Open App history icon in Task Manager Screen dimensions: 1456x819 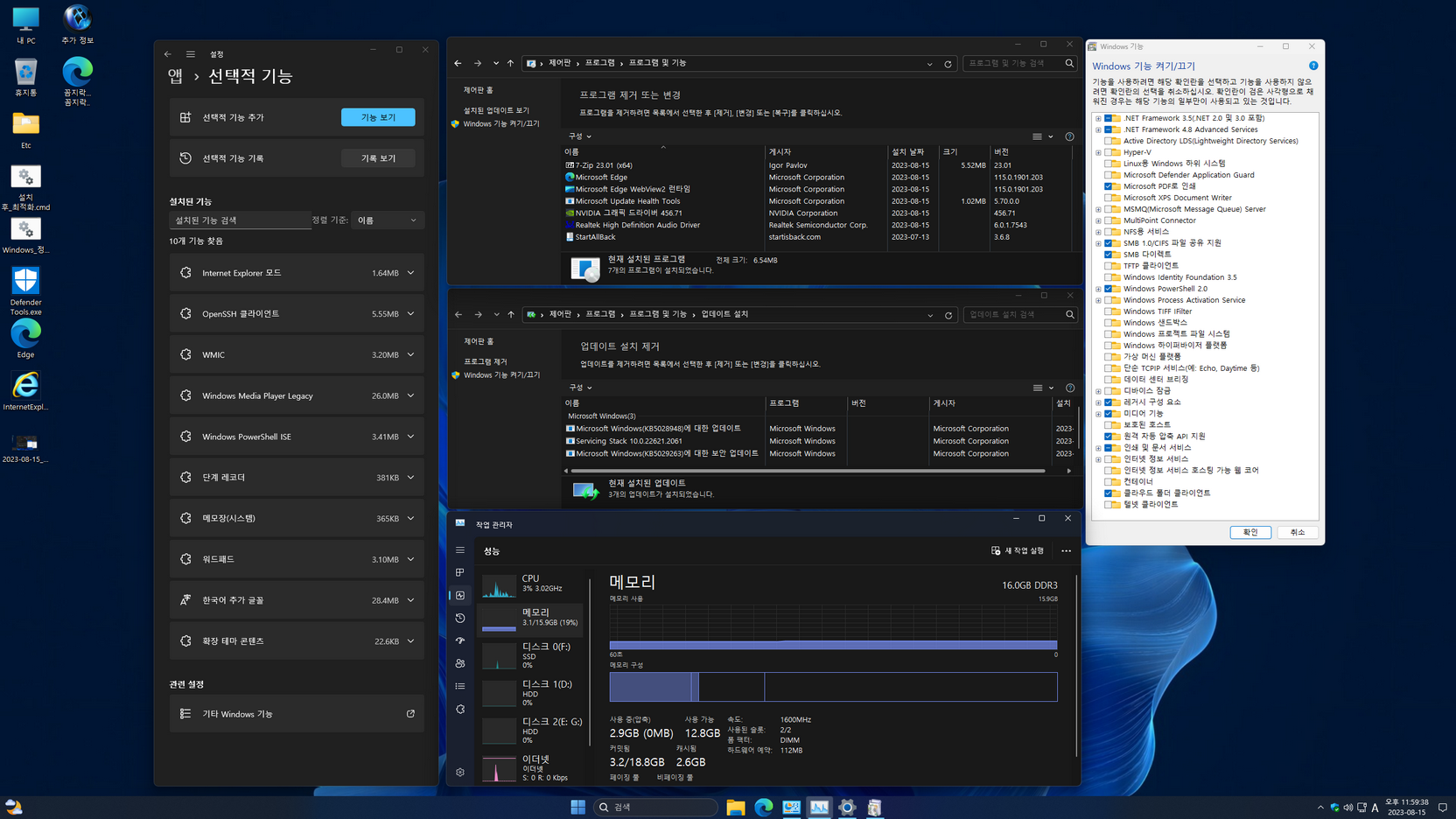point(460,618)
